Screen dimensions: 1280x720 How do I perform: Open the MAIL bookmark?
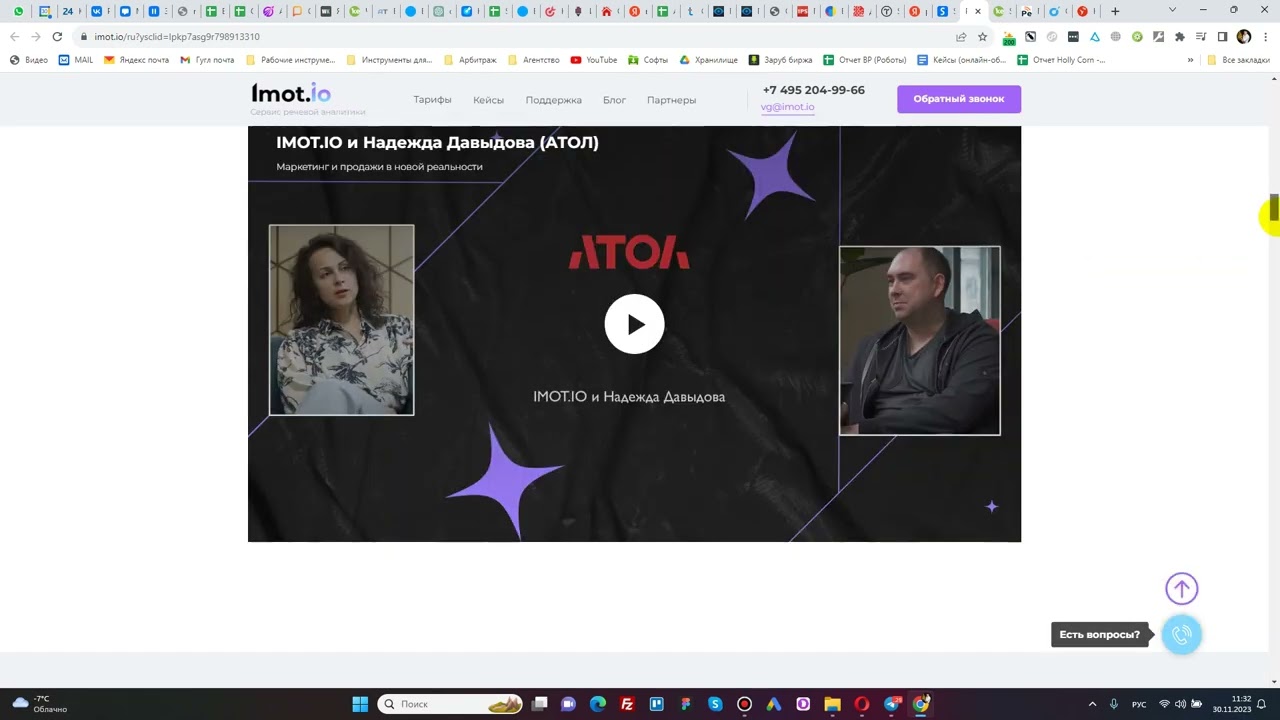coord(76,60)
